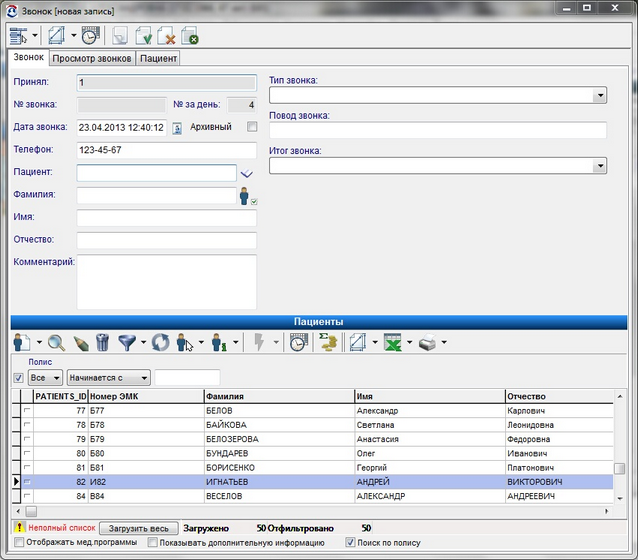Screen dimensions: 638x560
Task: Sort by Номер ЭМК column header
Action: (x=146, y=396)
